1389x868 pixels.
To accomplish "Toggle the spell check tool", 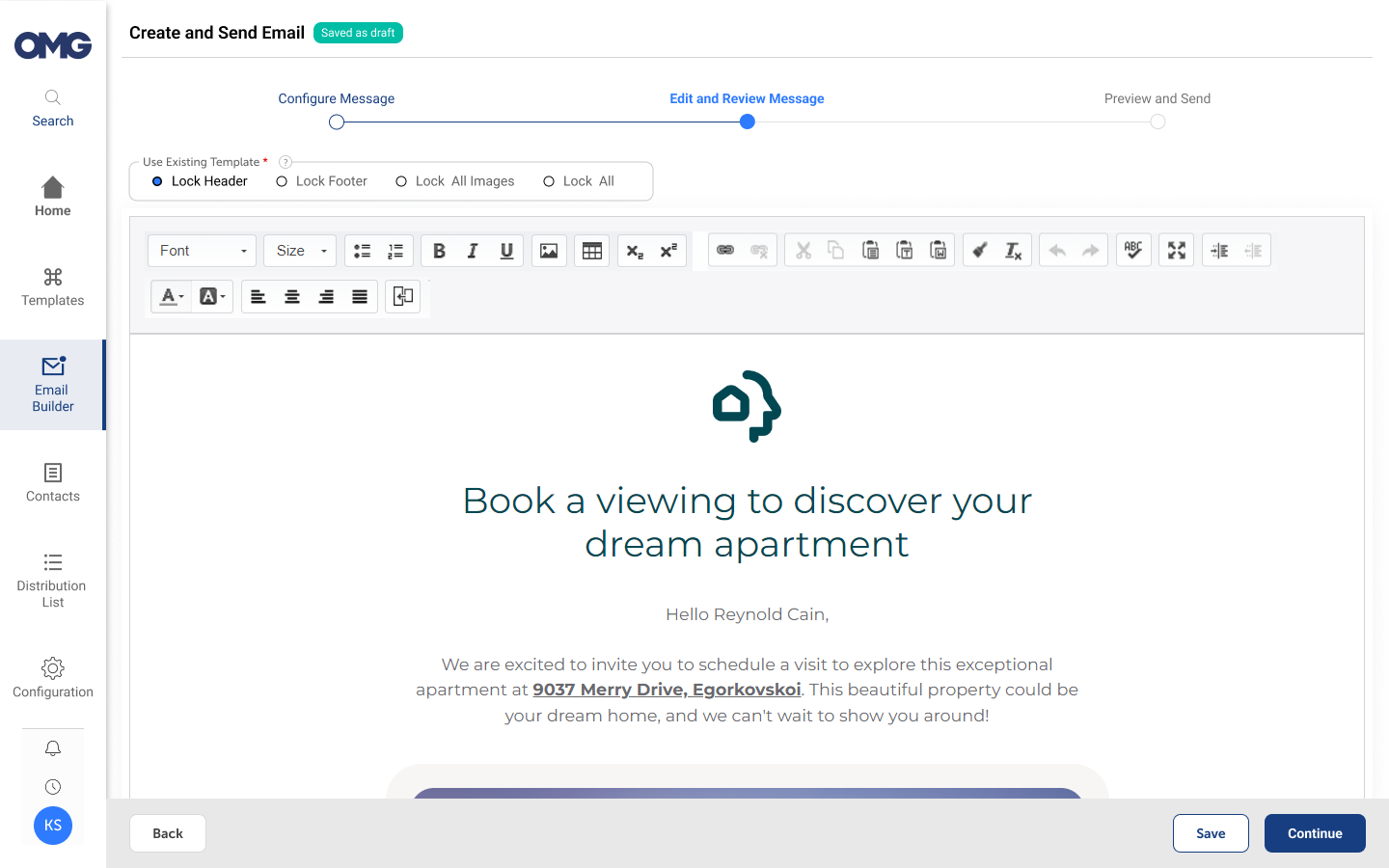I will tap(1133, 251).
